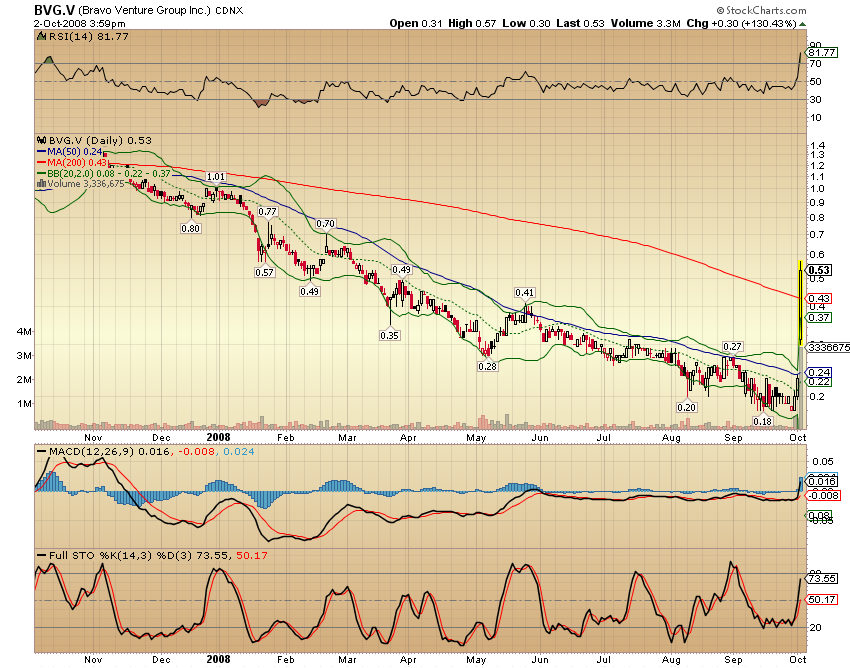Click the BVG.V ticker symbol title
The width and height of the screenshot is (850, 668).
[55, 10]
